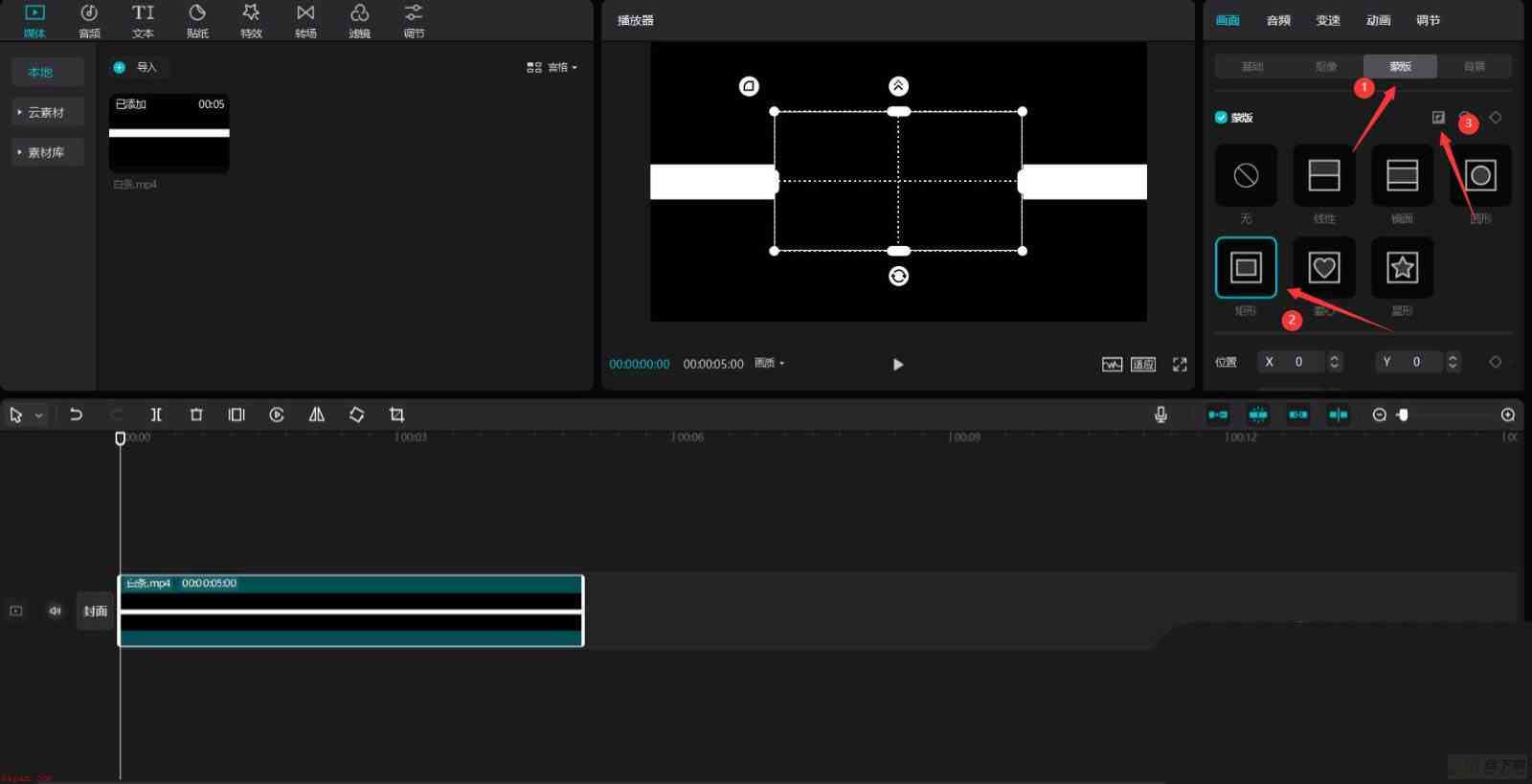Open the 音频 audio library tab
This screenshot has width=1532, height=784.
coord(89,20)
